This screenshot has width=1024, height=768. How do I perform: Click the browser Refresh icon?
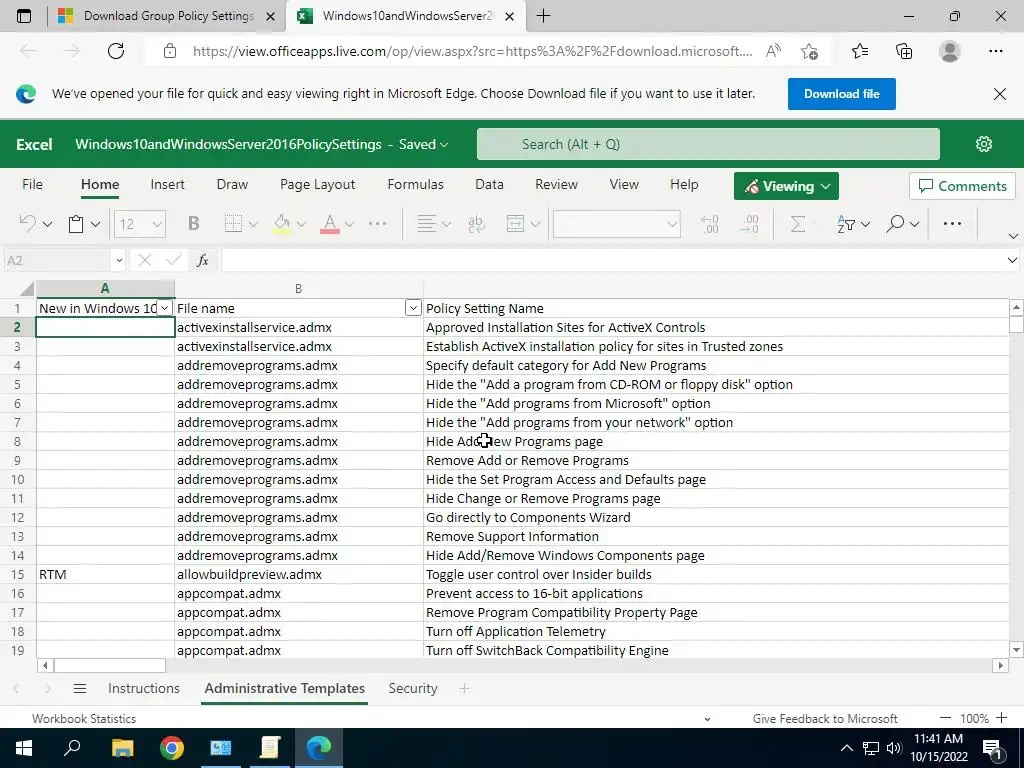coord(116,51)
